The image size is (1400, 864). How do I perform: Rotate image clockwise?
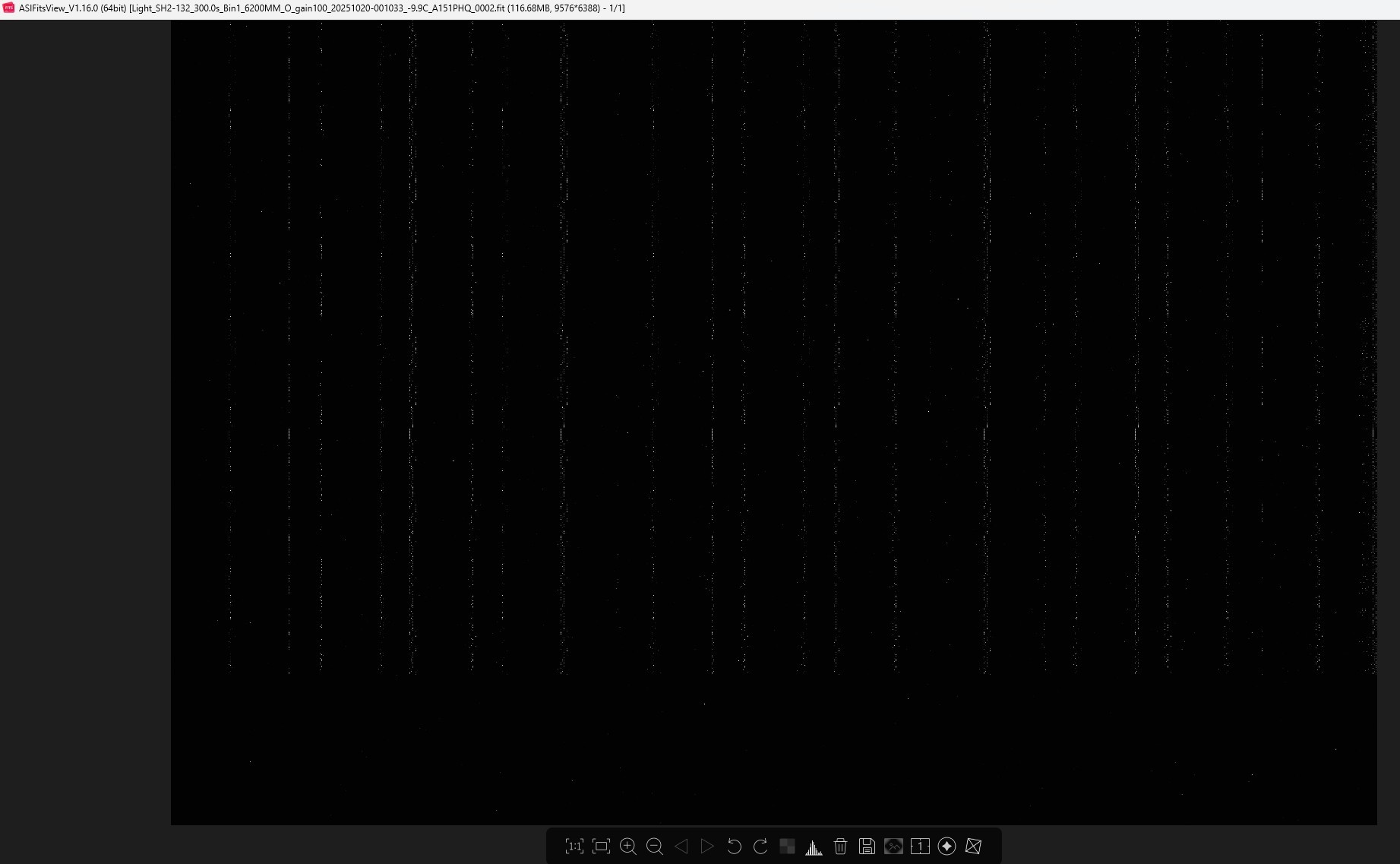(760, 847)
